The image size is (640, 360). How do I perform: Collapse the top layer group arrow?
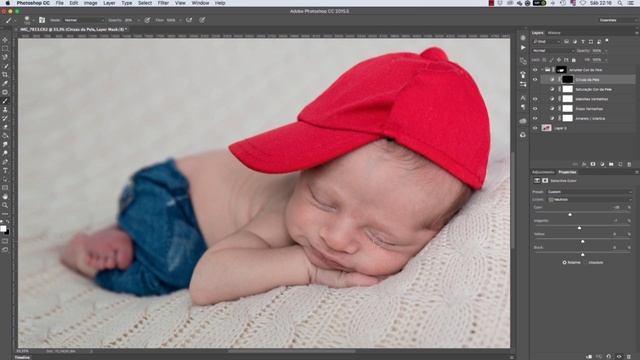(x=542, y=70)
